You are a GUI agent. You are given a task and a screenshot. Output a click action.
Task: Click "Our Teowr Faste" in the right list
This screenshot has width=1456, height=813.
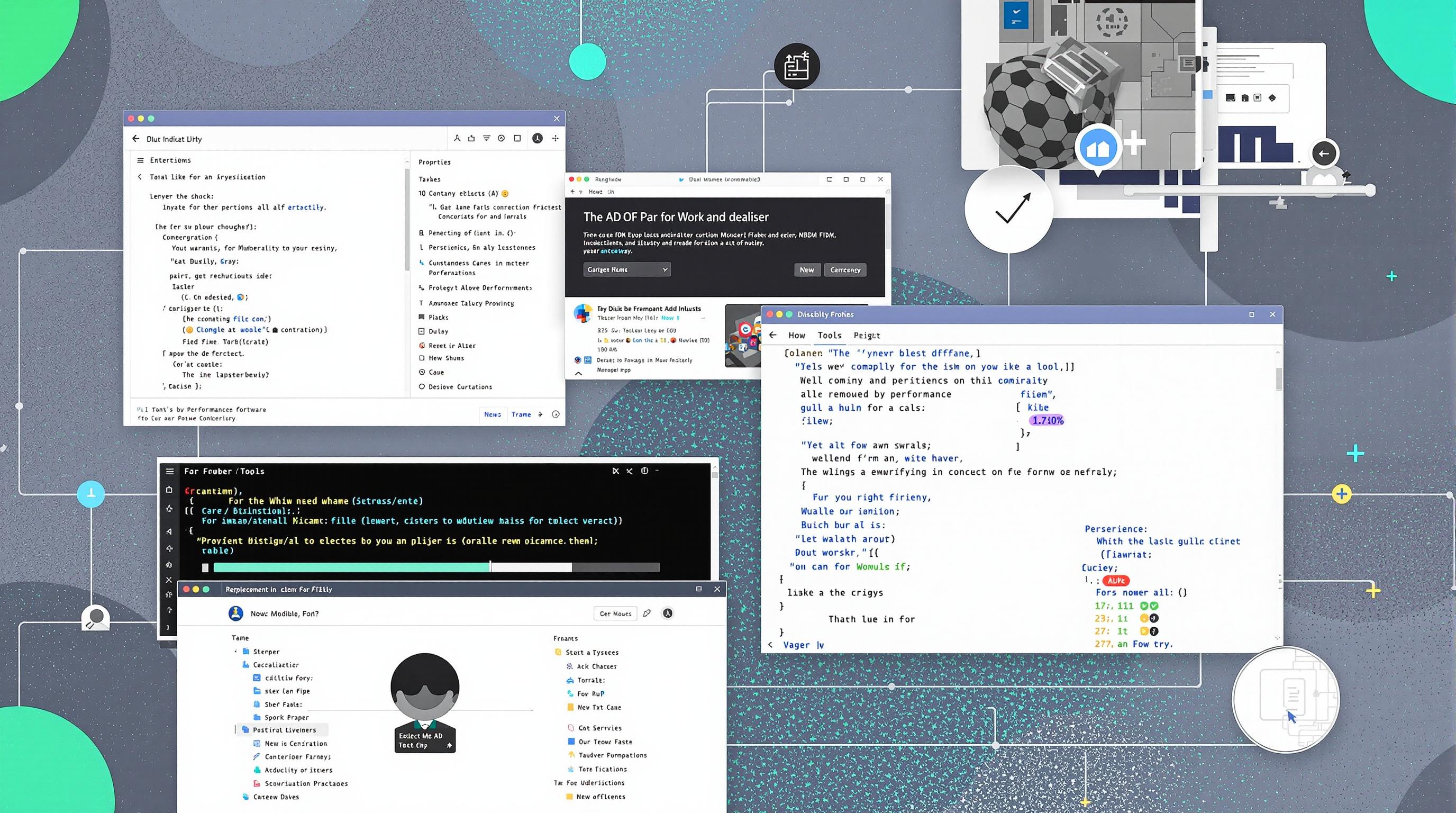(x=599, y=742)
